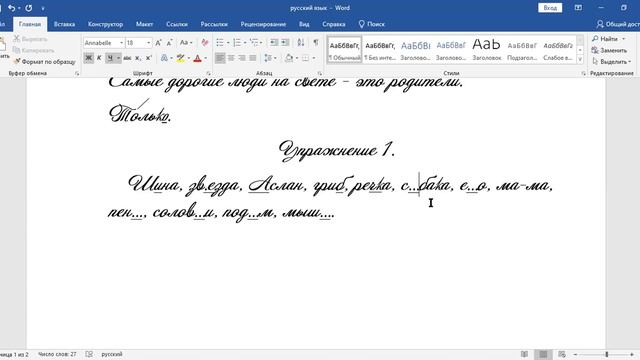The width and height of the screenshot is (640, 360).
Task: Click Найти find button
Action: pos(609,39)
